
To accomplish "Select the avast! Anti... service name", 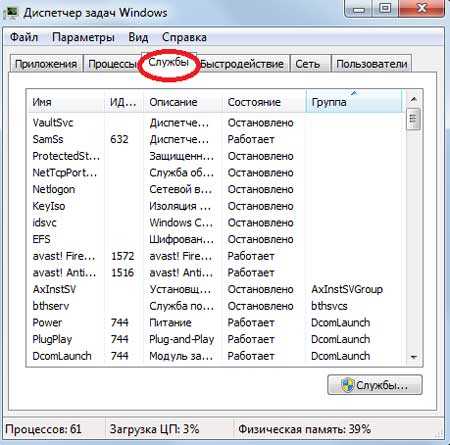I will pyautogui.click(x=64, y=273).
